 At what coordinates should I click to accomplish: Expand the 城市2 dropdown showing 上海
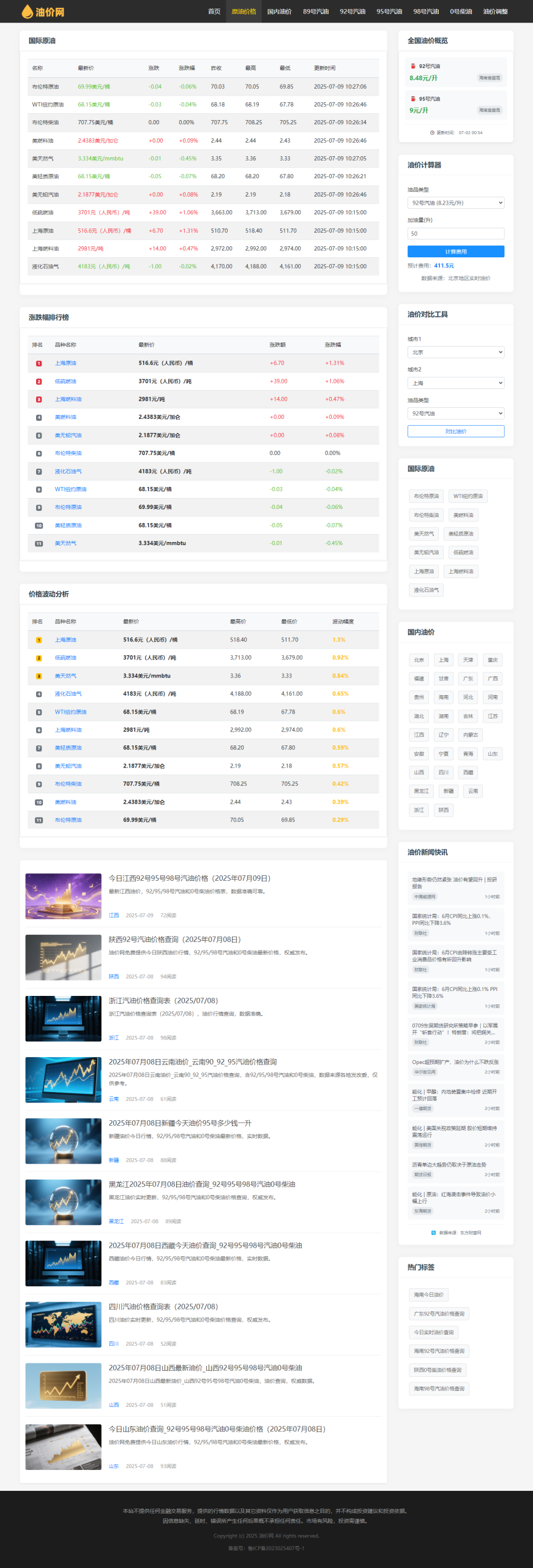pos(455,383)
